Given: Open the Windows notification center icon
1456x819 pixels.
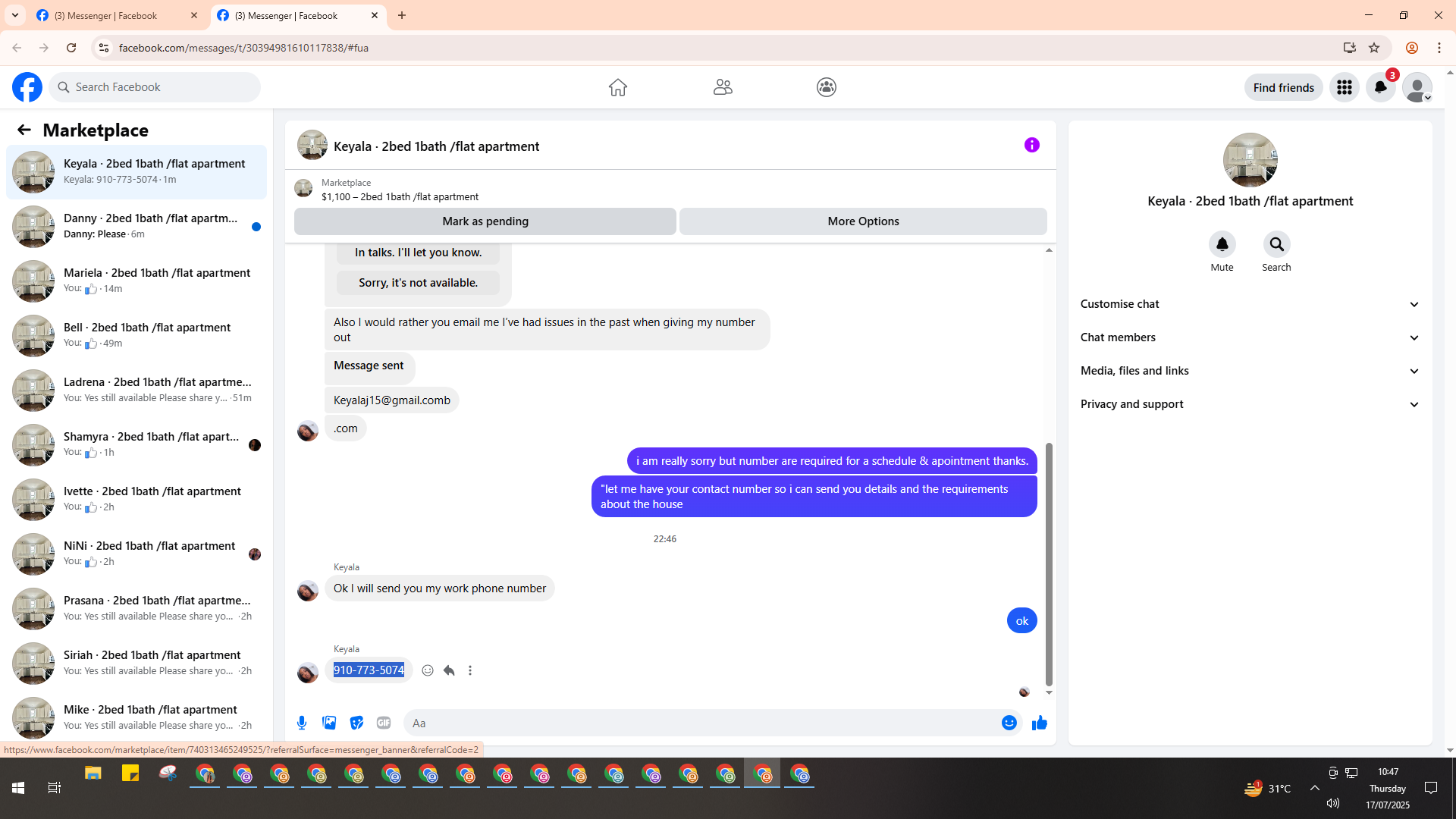Looking at the screenshot, I should tap(1431, 788).
